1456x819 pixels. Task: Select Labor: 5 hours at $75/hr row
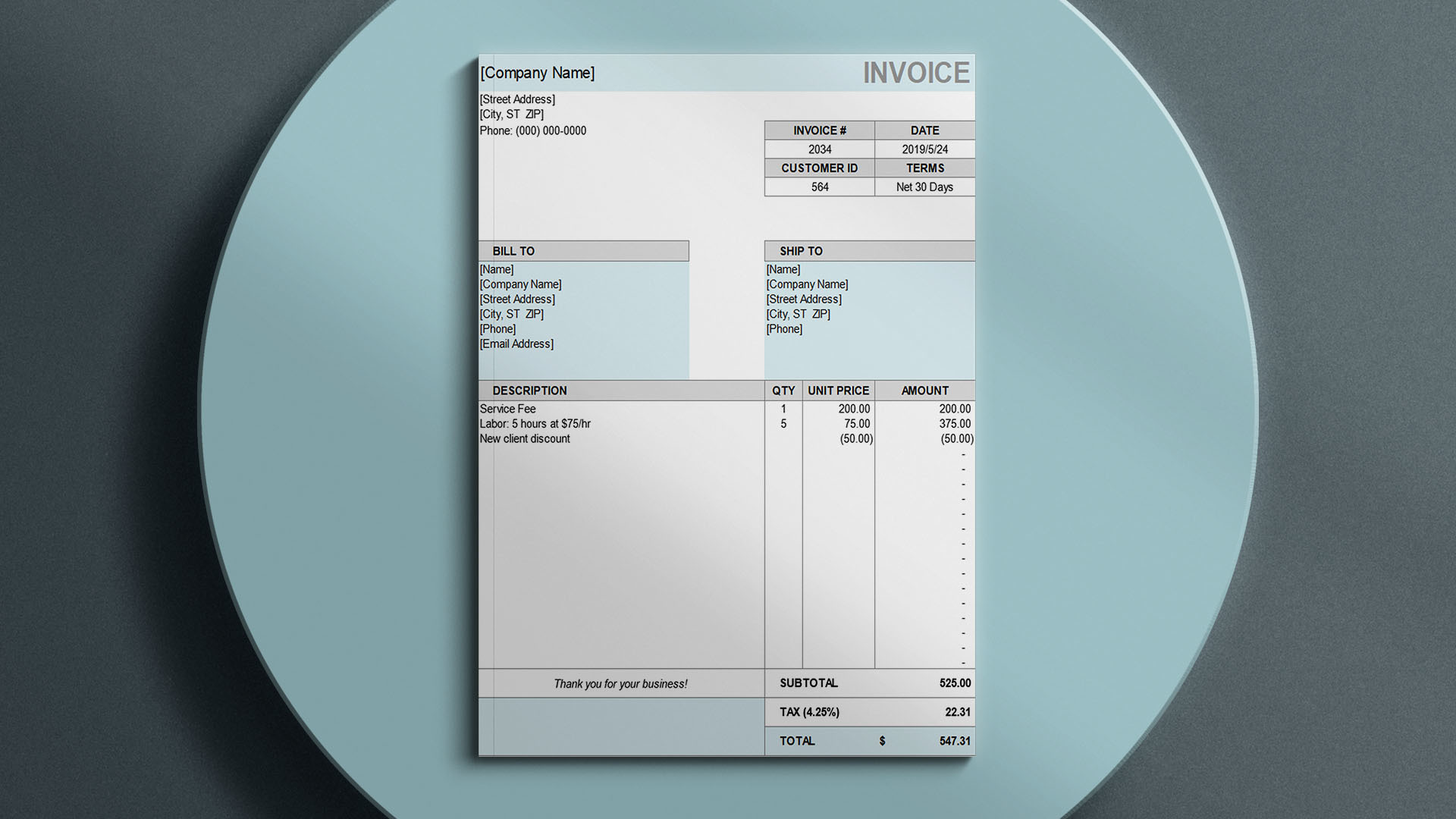[x=535, y=424]
